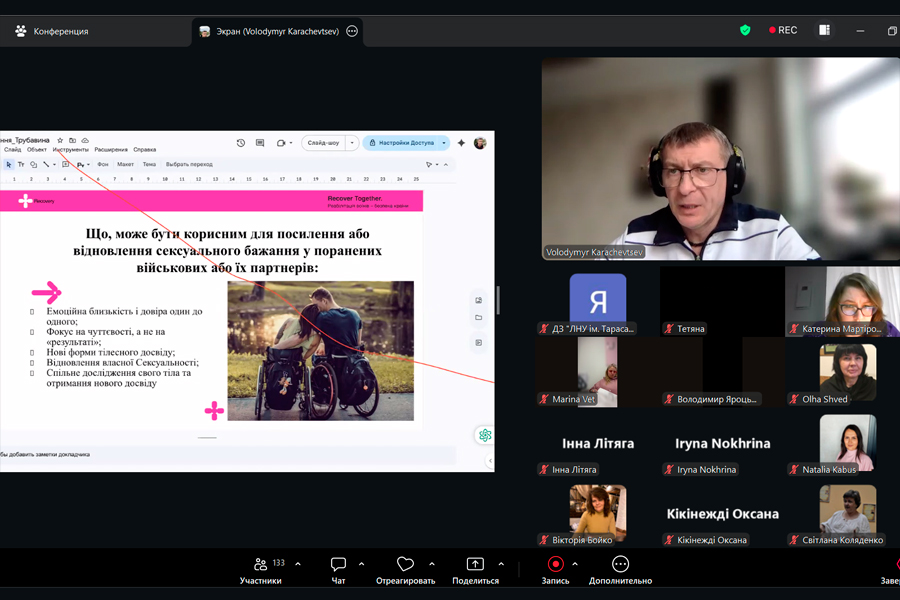Toggle the view layout icon in title bar

pos(825,30)
